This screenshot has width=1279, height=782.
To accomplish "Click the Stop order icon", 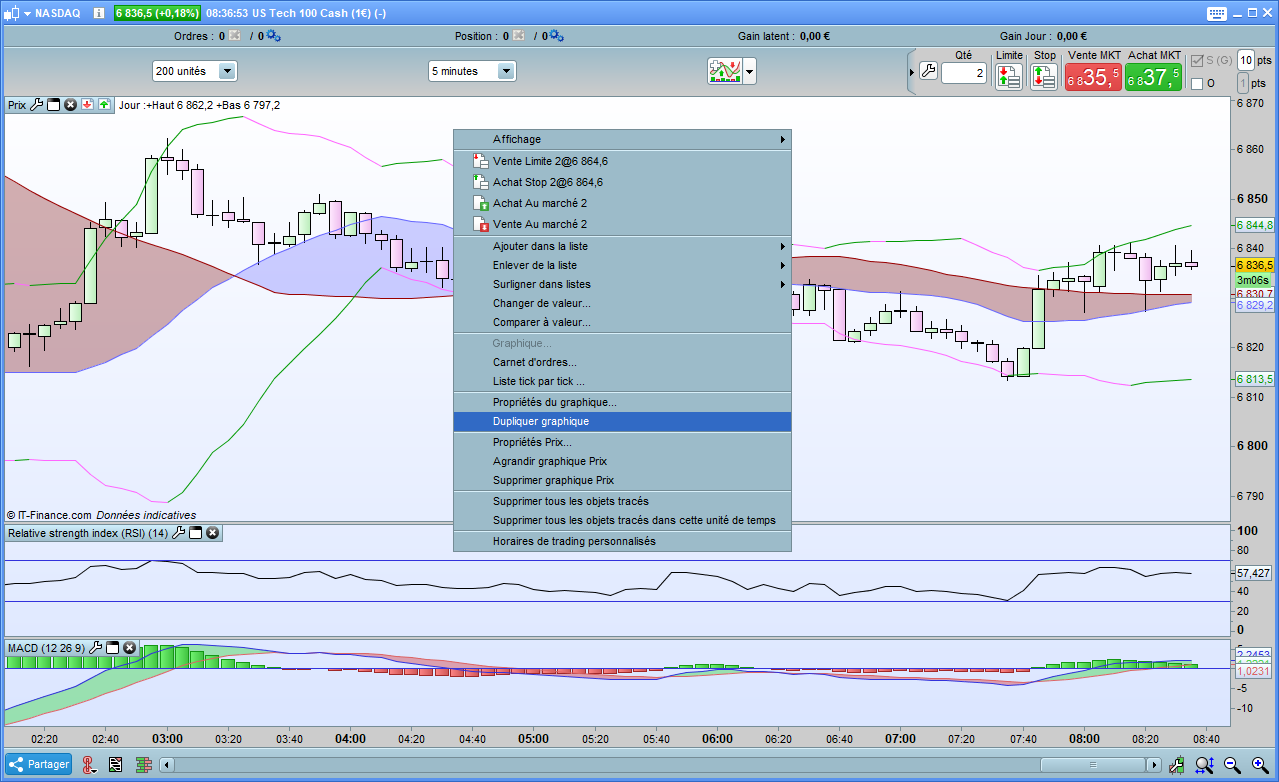I will pyautogui.click(x=1044, y=77).
